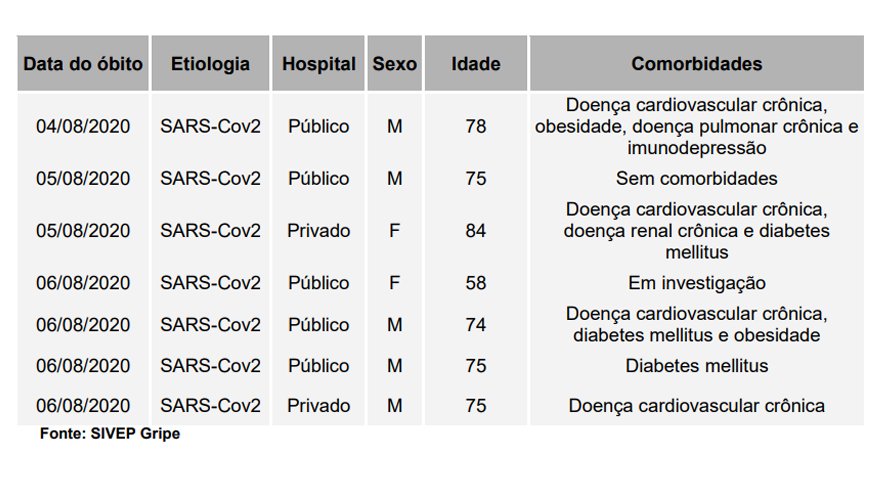This screenshot has height=490, width=880.
Task: Select the "Comorbidades" column header
Action: 696,64
